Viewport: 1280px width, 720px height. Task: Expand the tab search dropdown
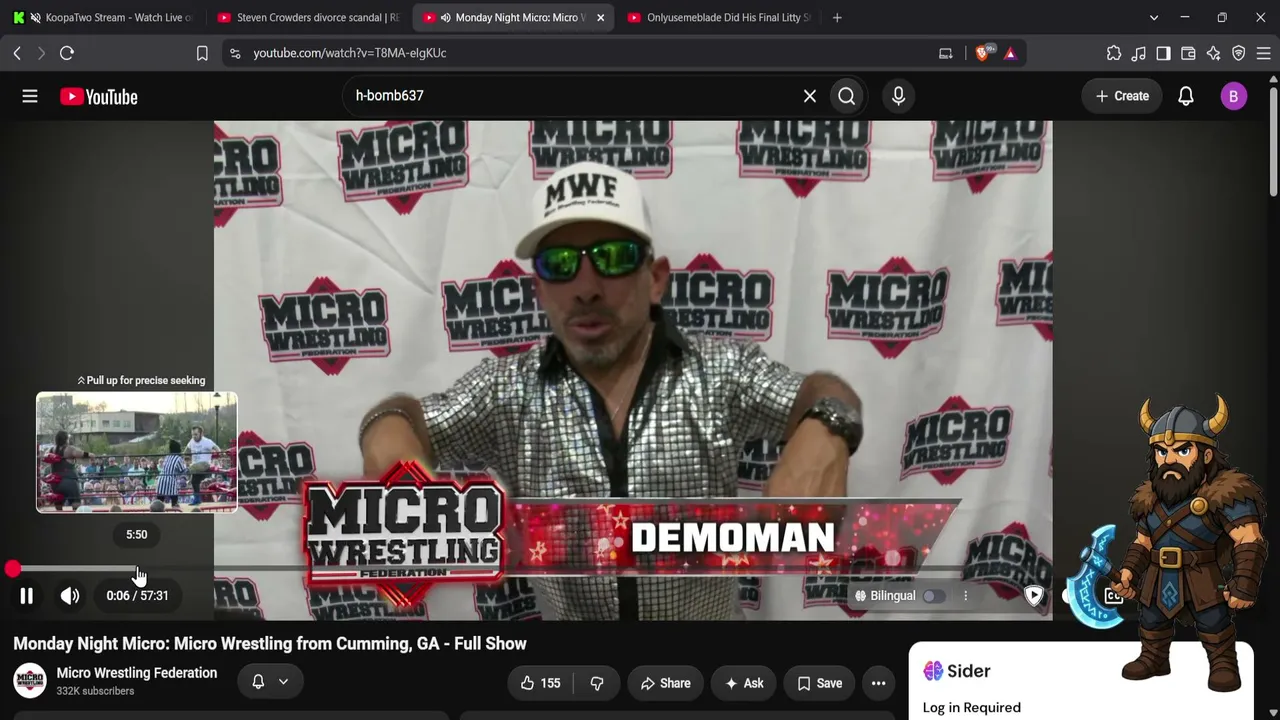(1154, 17)
